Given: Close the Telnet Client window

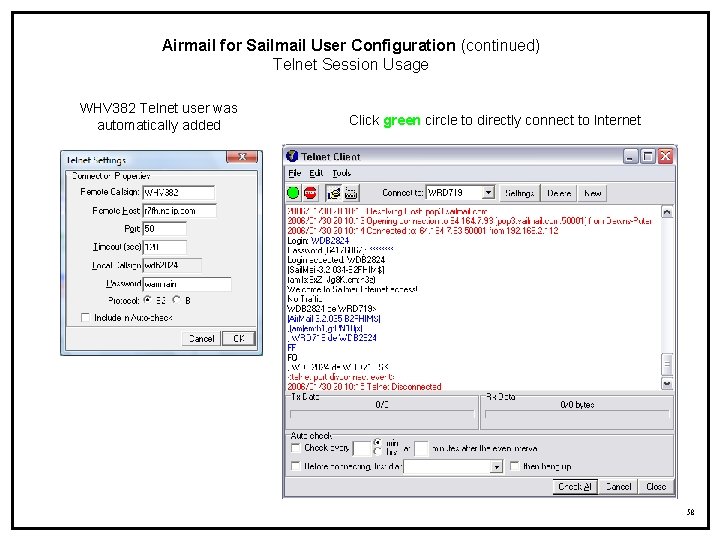Looking at the screenshot, I should coord(665,157).
